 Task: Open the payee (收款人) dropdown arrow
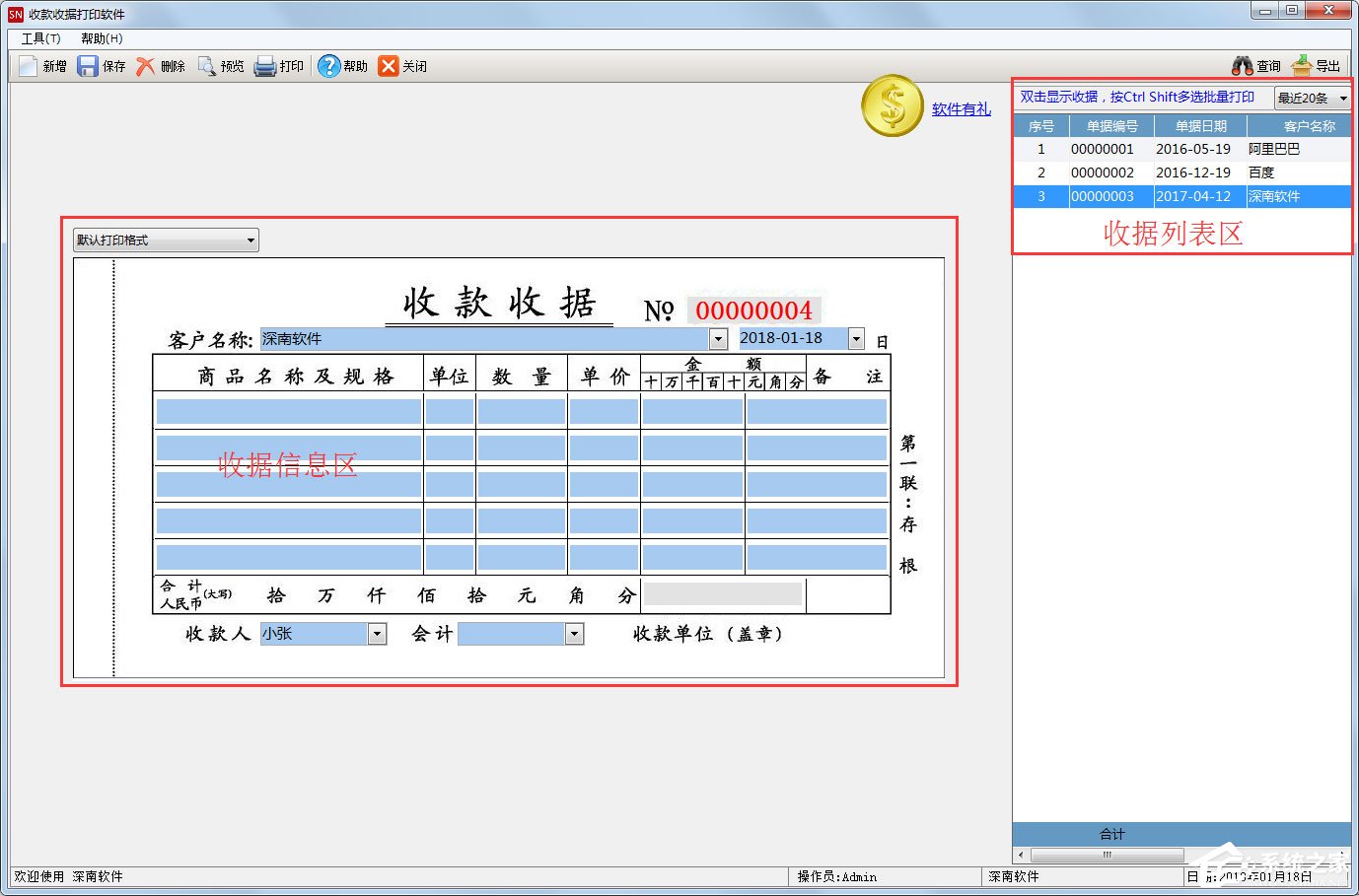click(377, 634)
